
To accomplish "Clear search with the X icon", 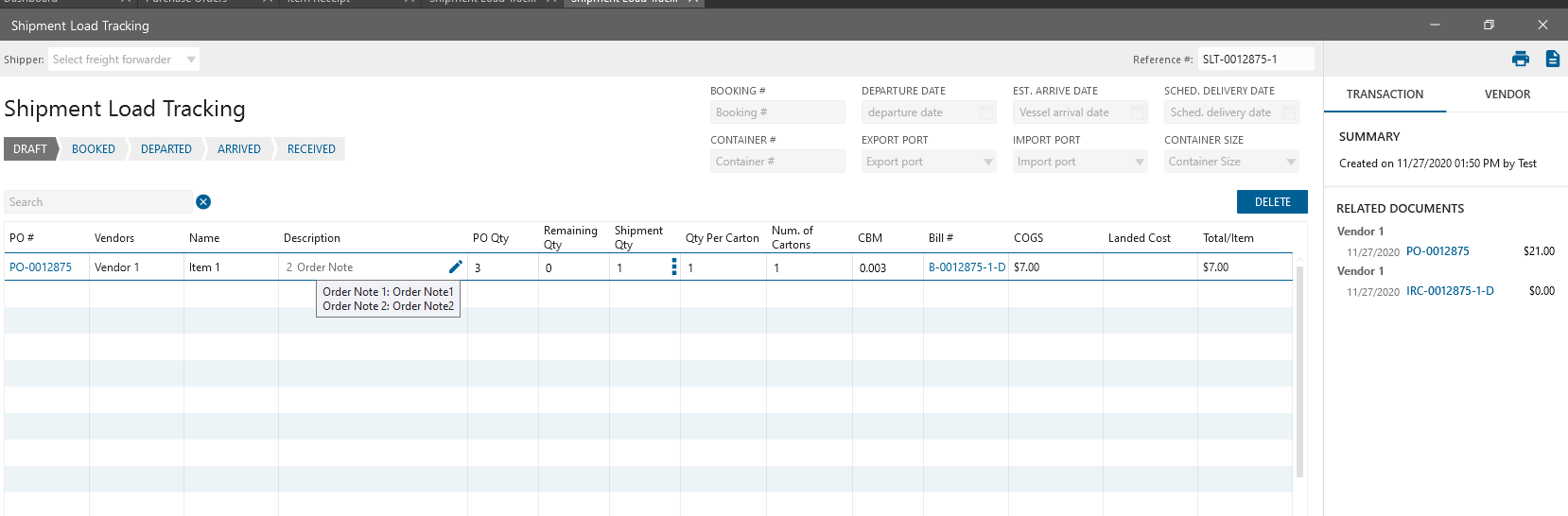I will coord(203,201).
